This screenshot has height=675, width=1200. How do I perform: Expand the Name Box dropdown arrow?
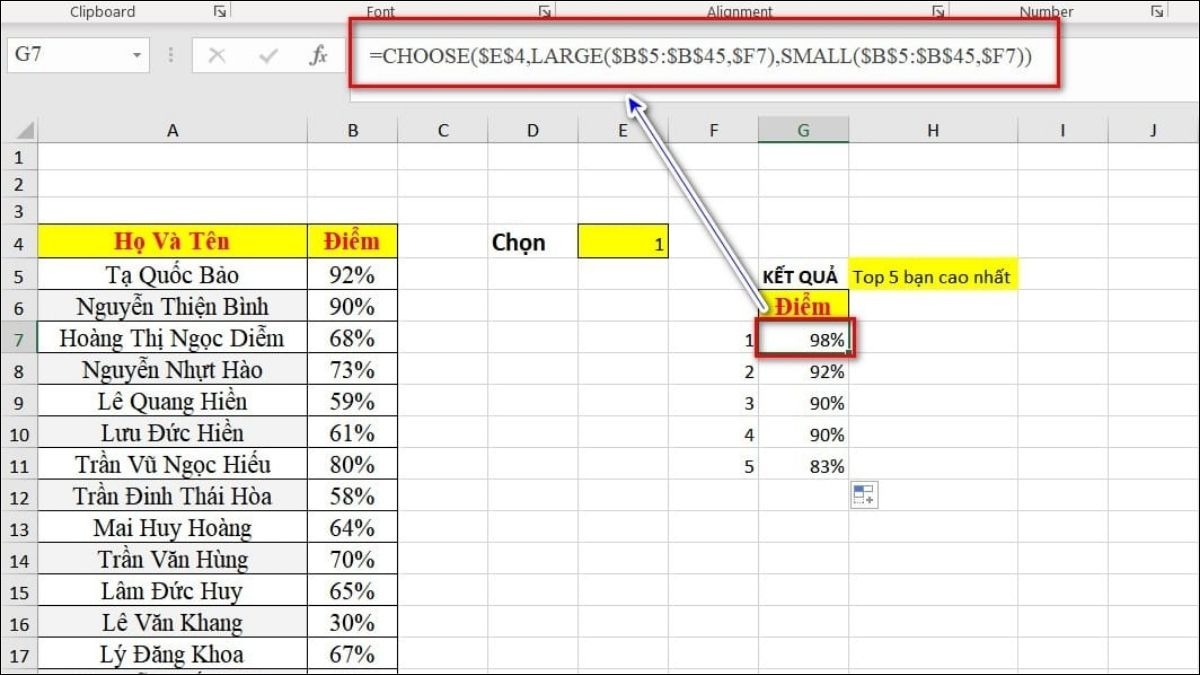(137, 55)
